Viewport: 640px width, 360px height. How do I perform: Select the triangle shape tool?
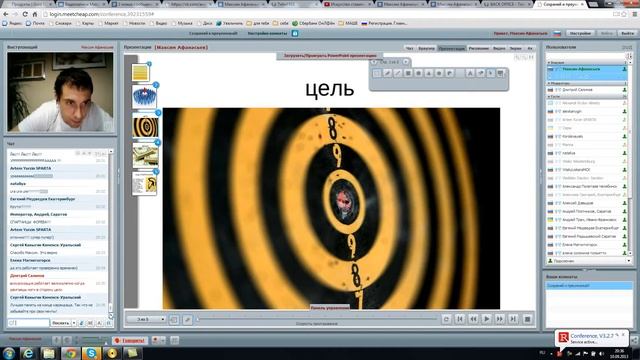429,73
